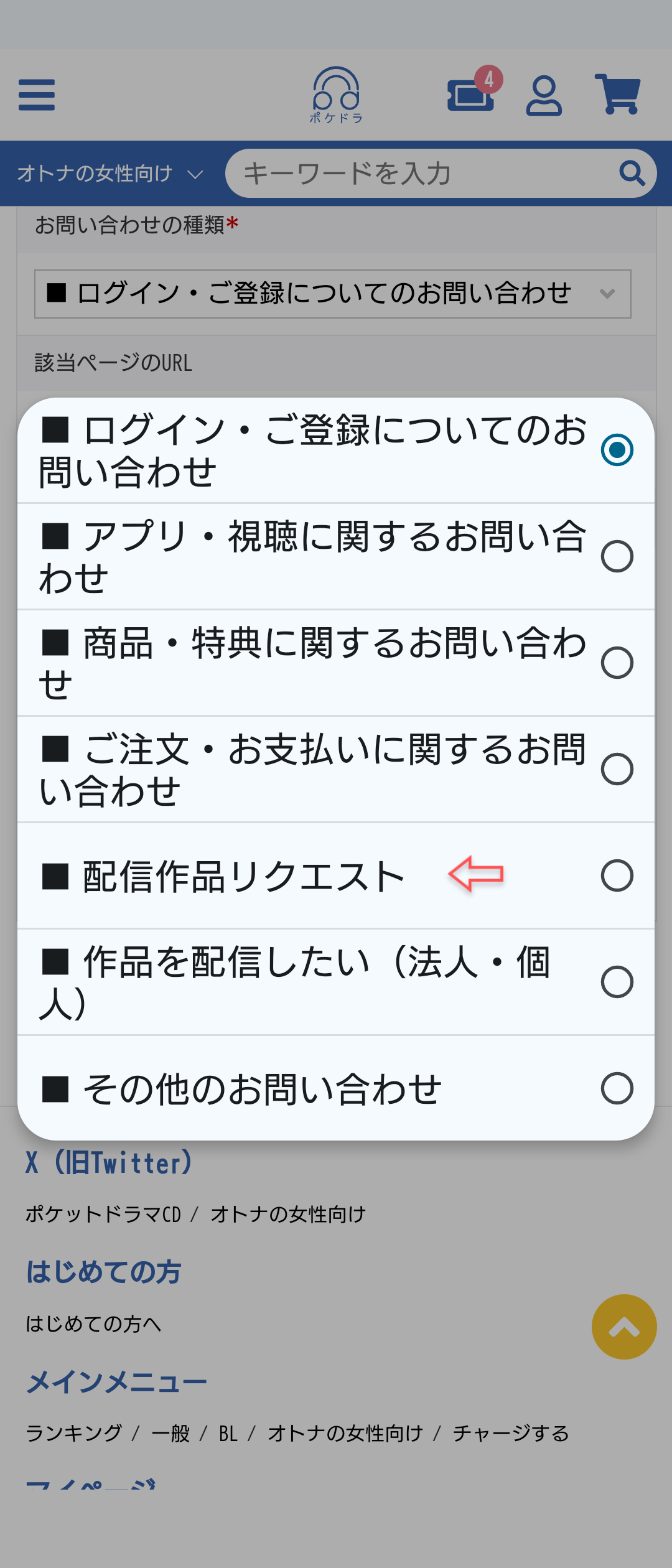
Task: Open the はじめての方へ link
Action: (93, 1323)
